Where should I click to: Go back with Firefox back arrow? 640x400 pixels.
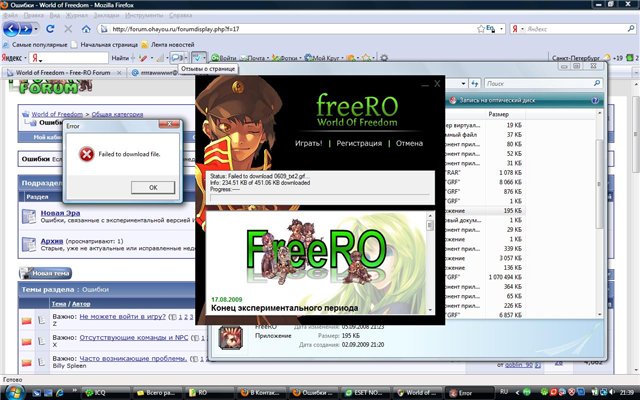[x=11, y=29]
